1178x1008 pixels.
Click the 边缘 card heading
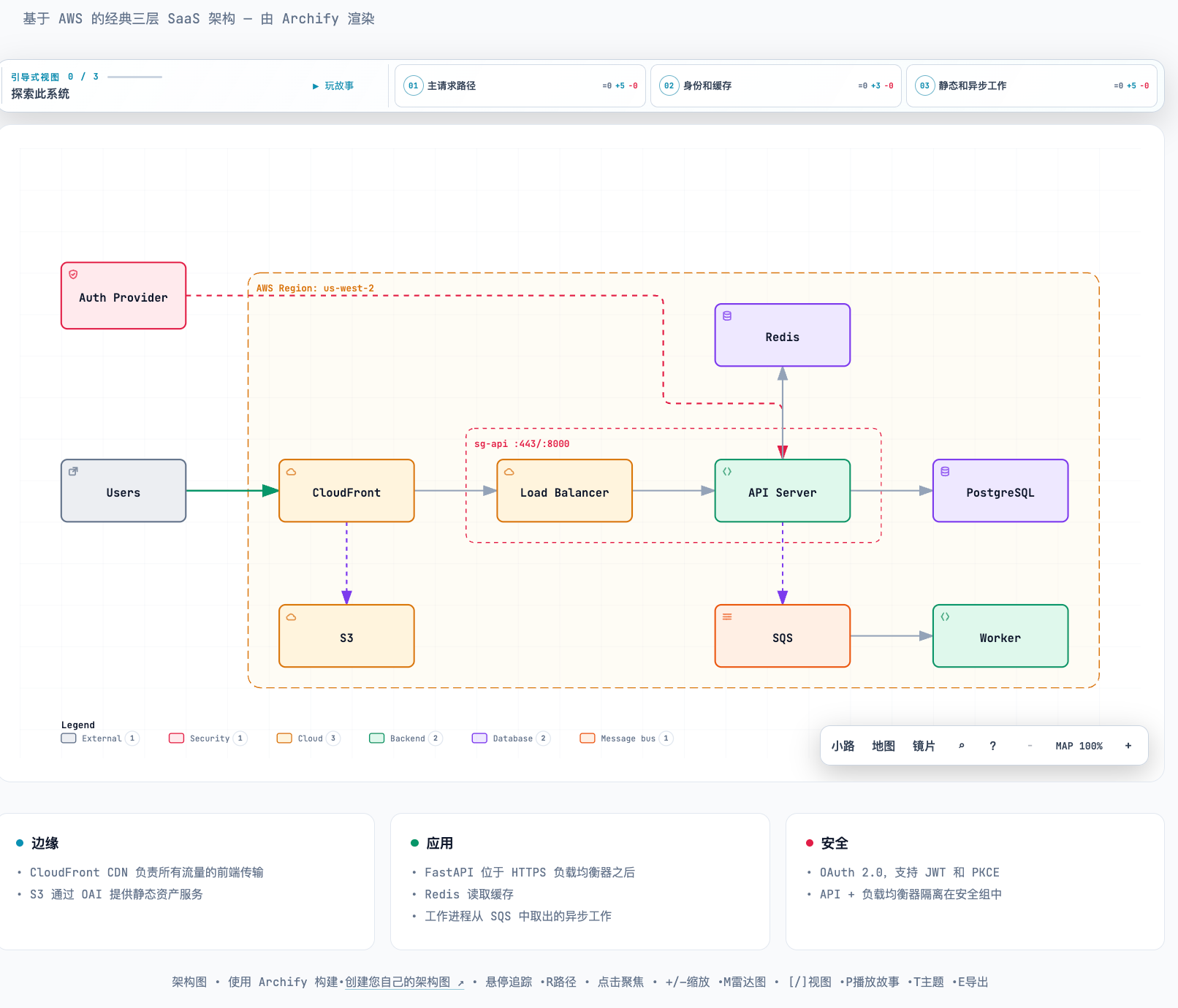click(x=45, y=843)
